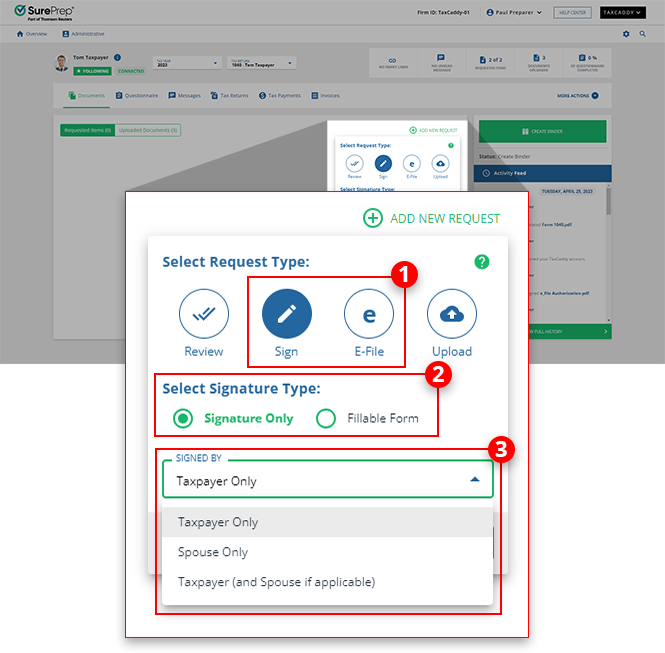Choose the enlarged E-File request icon
This screenshot has height=653, width=665.
point(369,314)
